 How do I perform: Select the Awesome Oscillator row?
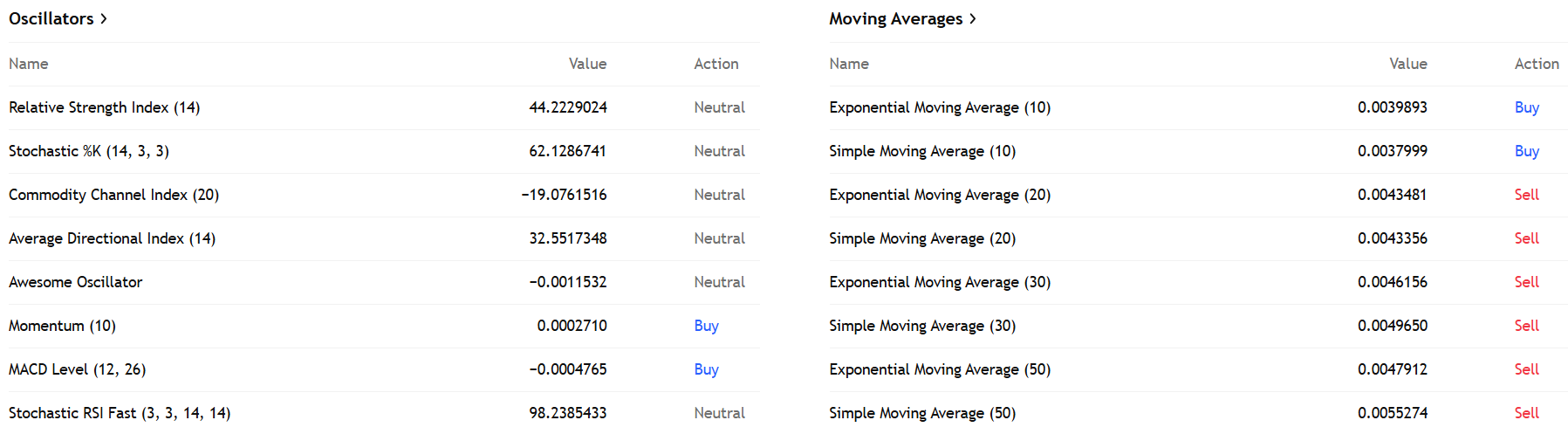[x=75, y=282]
